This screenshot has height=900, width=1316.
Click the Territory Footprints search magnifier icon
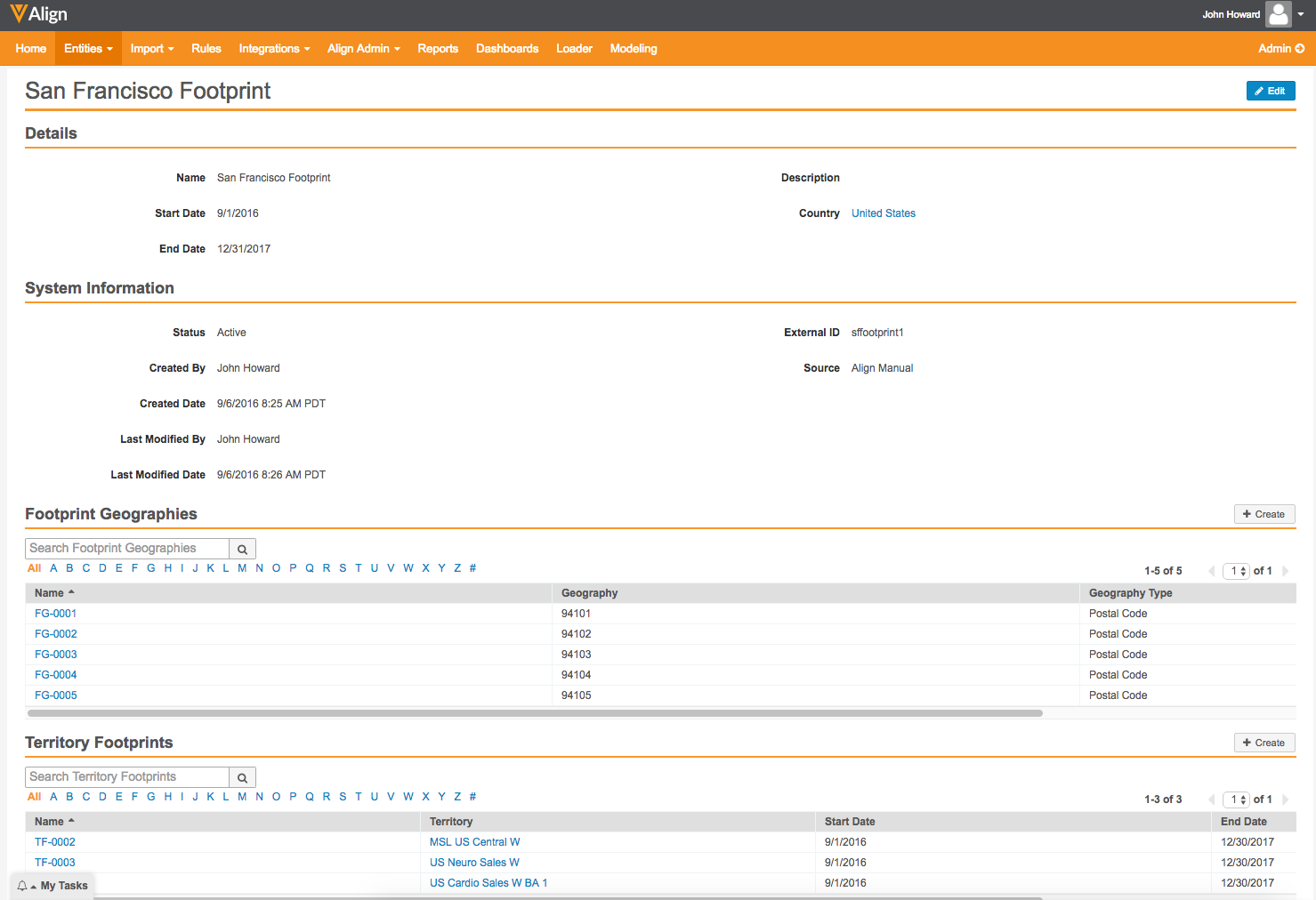point(242,778)
